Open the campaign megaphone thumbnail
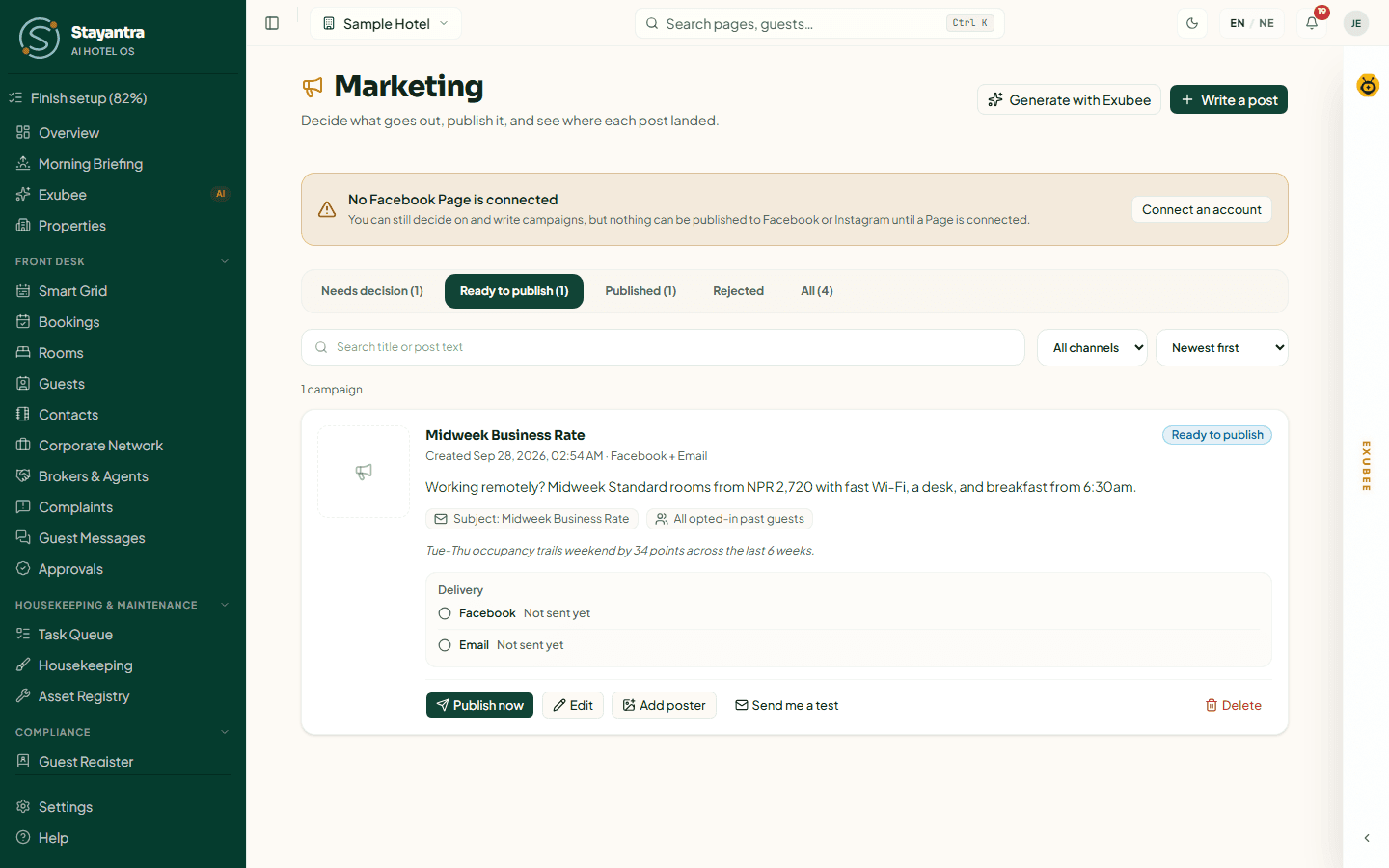 pyautogui.click(x=364, y=472)
